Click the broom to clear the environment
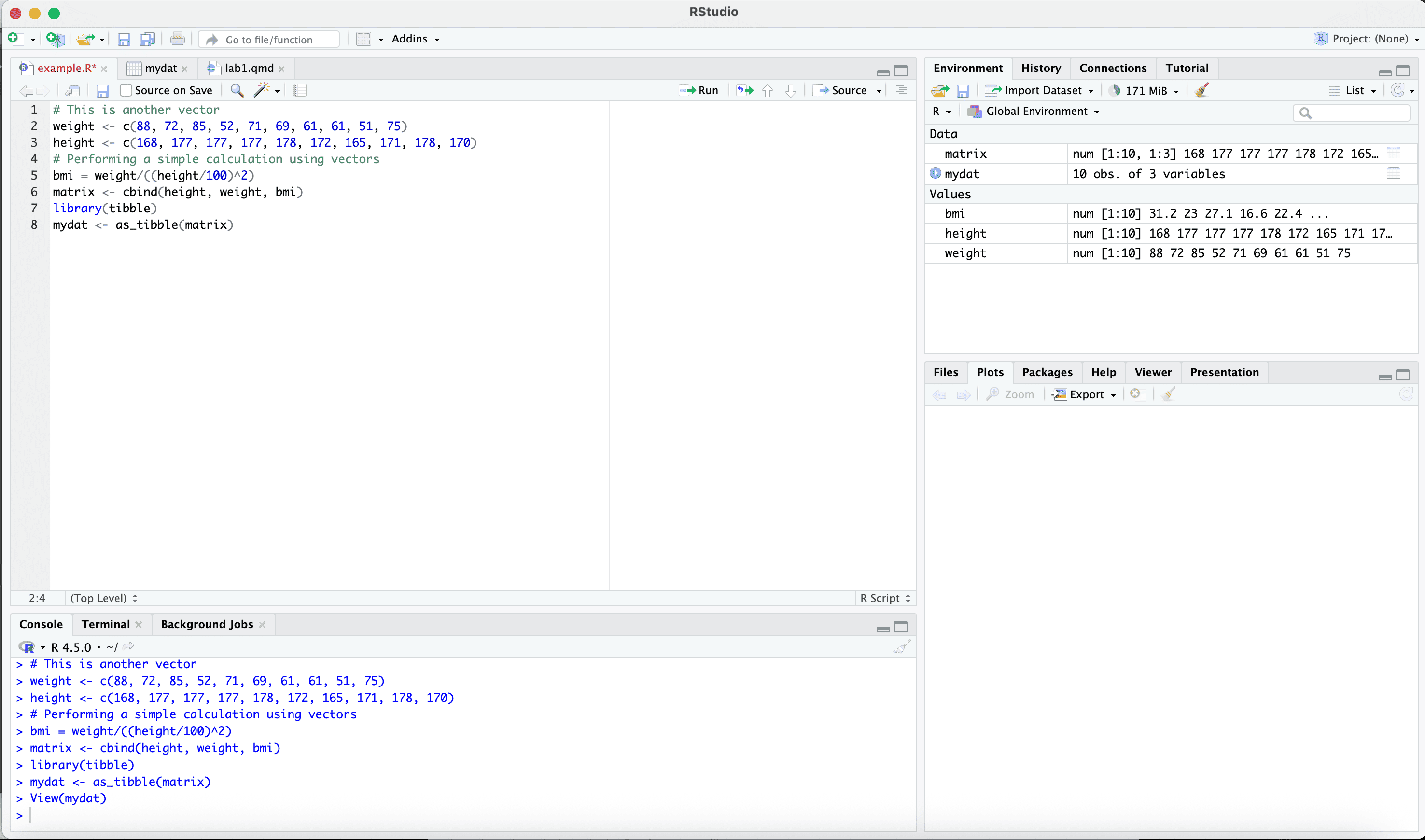The image size is (1425, 840). coord(1201,91)
